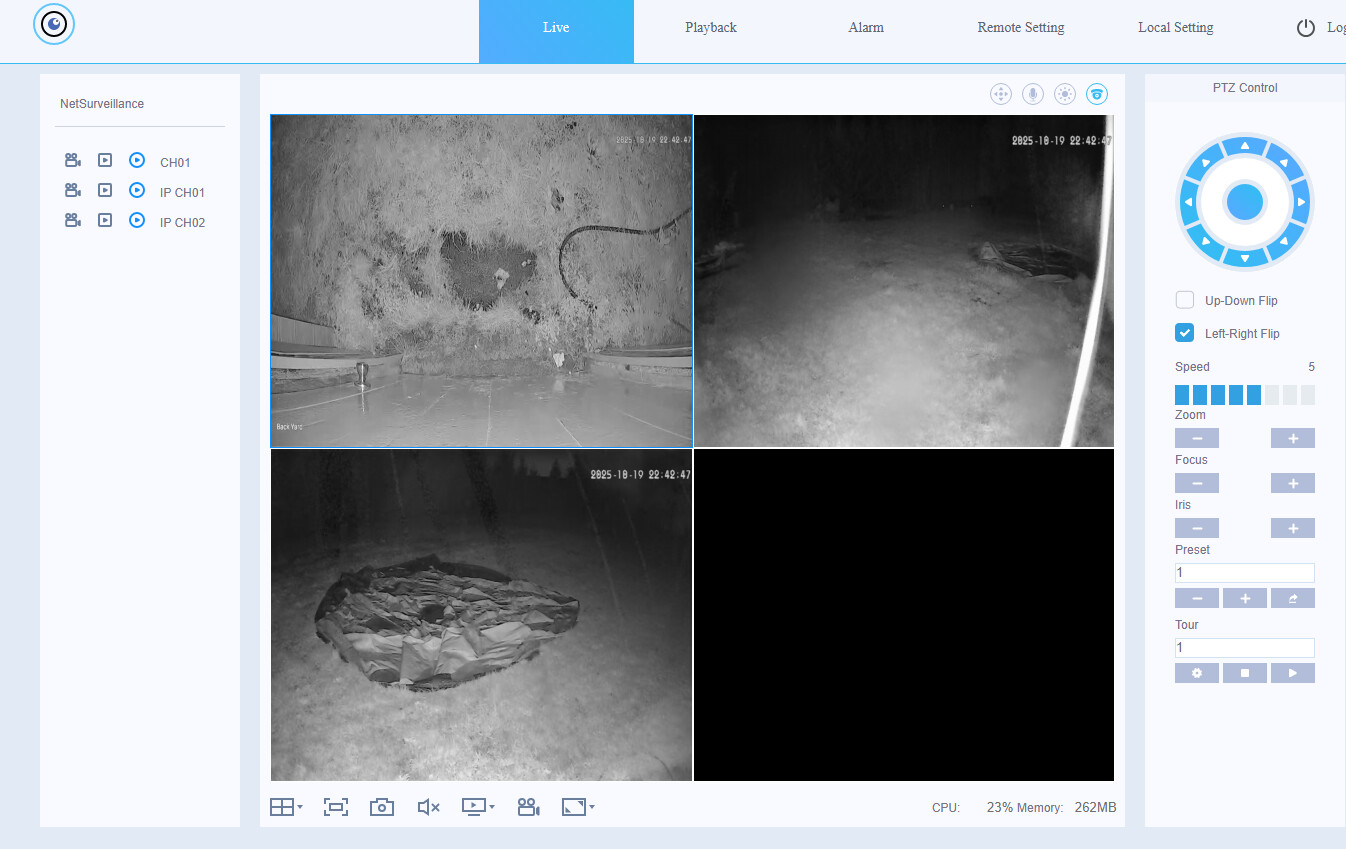Toggle the blue dome camera icon above grid
This screenshot has width=1346, height=849.
pos(1097,94)
